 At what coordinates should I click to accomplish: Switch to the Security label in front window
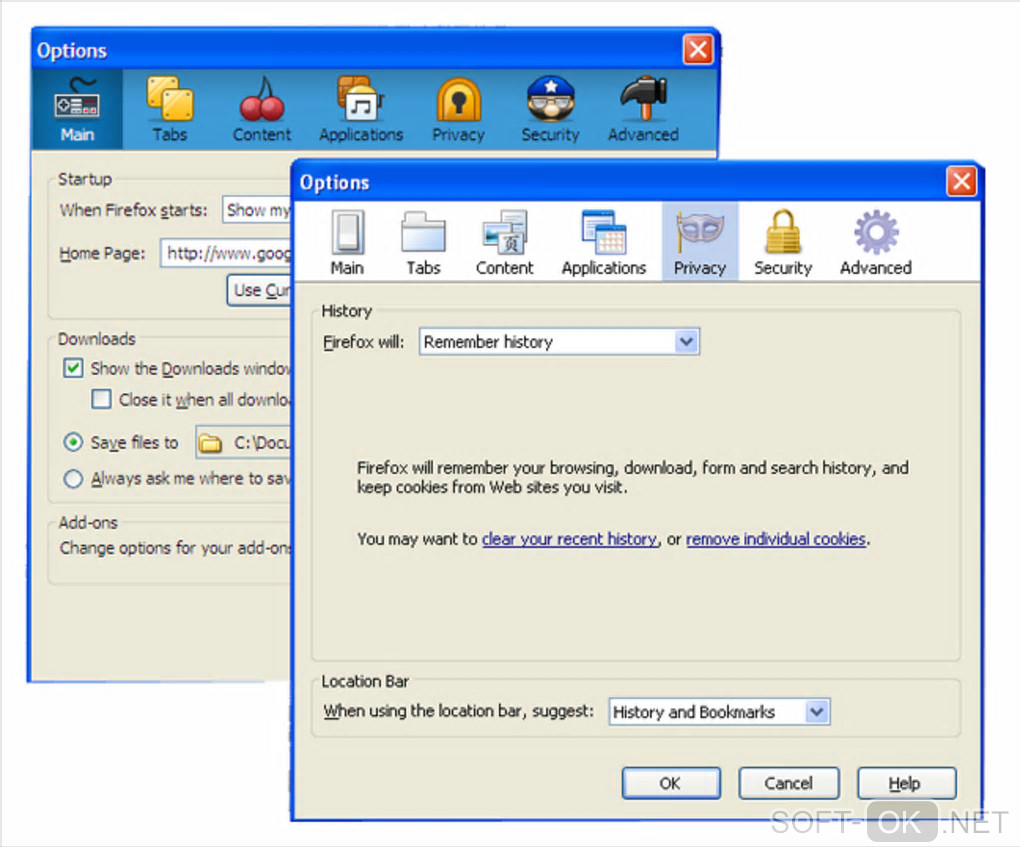pyautogui.click(x=783, y=268)
